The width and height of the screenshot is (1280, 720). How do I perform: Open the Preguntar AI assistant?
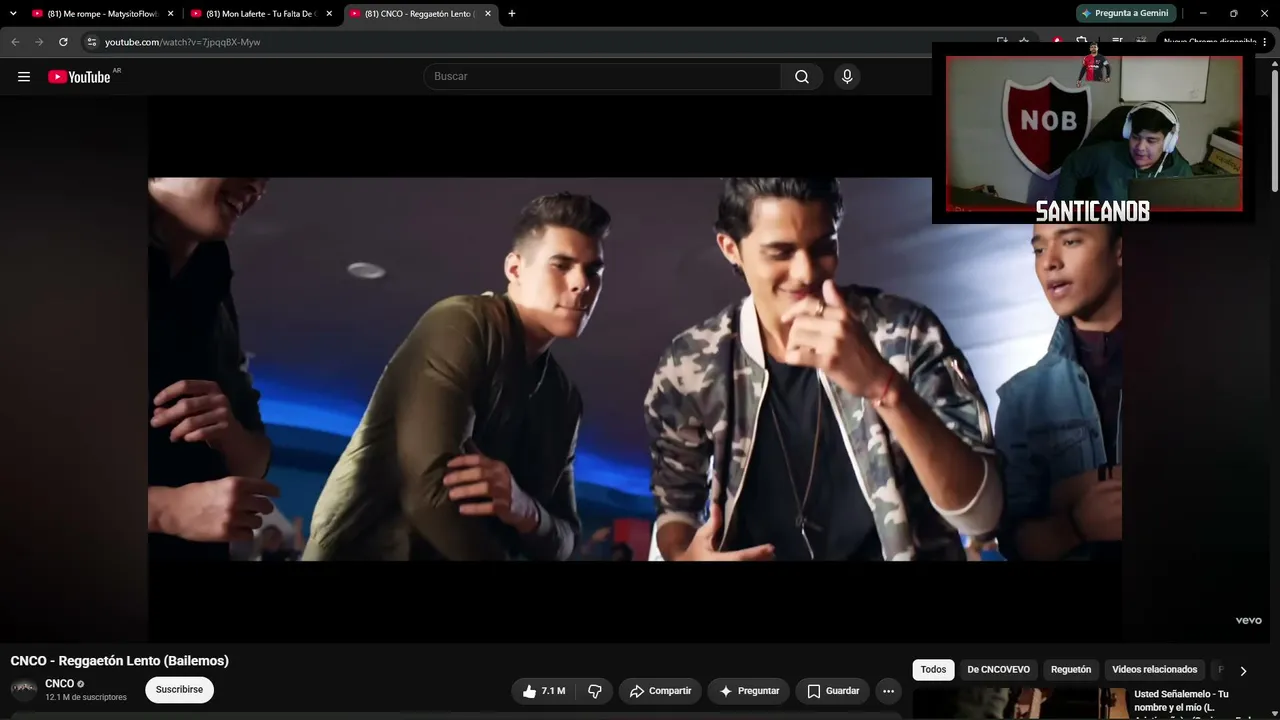[749, 691]
